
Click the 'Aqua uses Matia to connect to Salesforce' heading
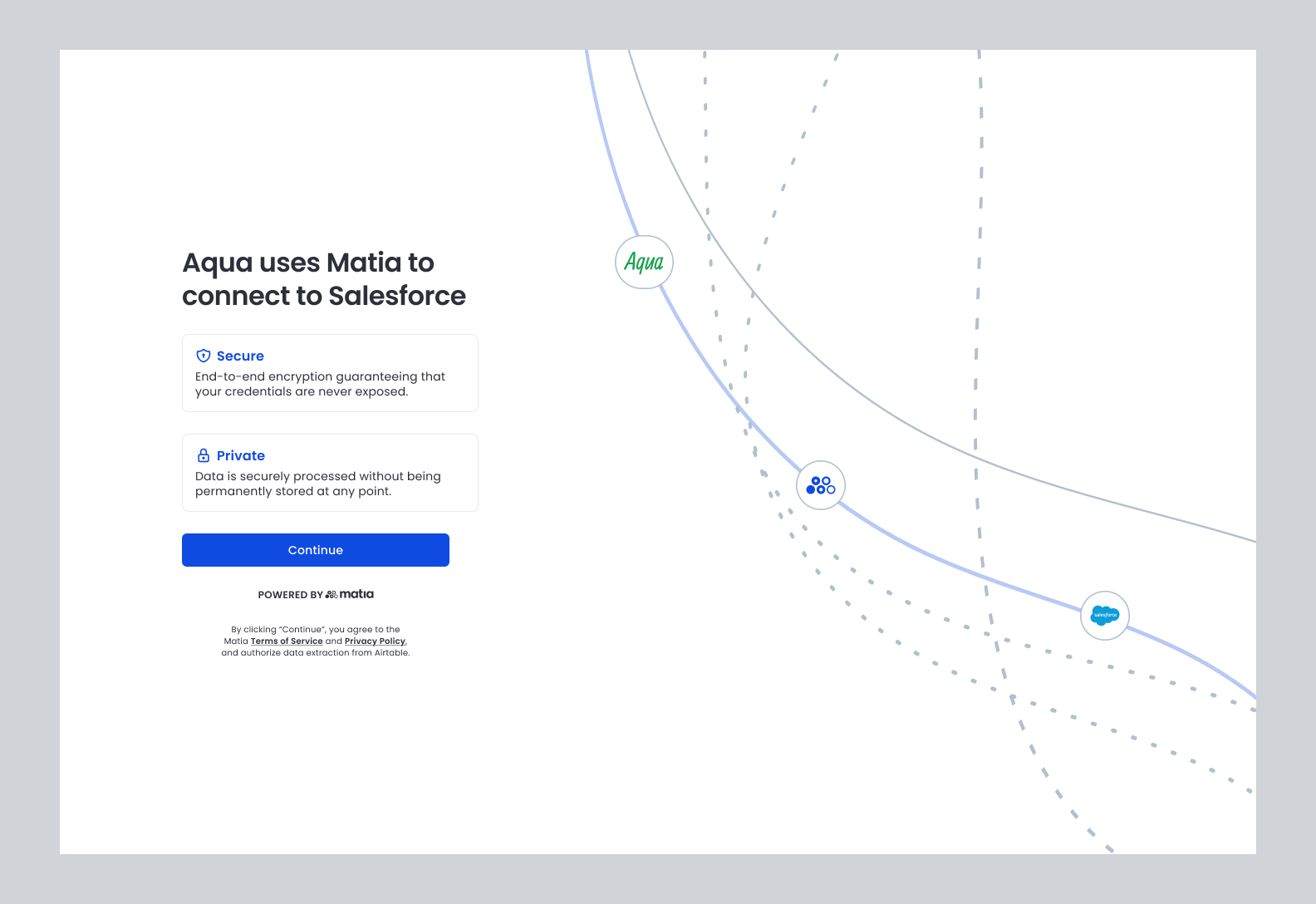coord(324,279)
